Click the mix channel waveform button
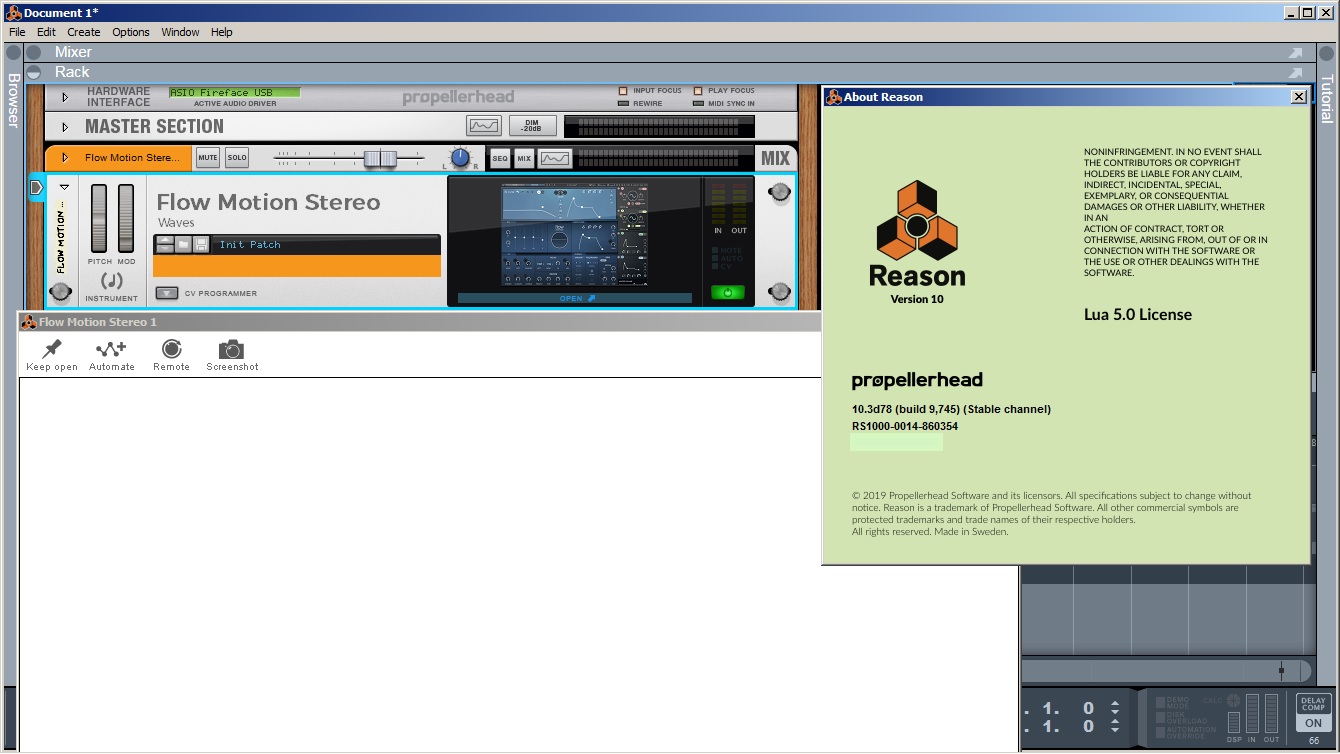The height and width of the screenshot is (754, 1340). pyautogui.click(x=554, y=158)
